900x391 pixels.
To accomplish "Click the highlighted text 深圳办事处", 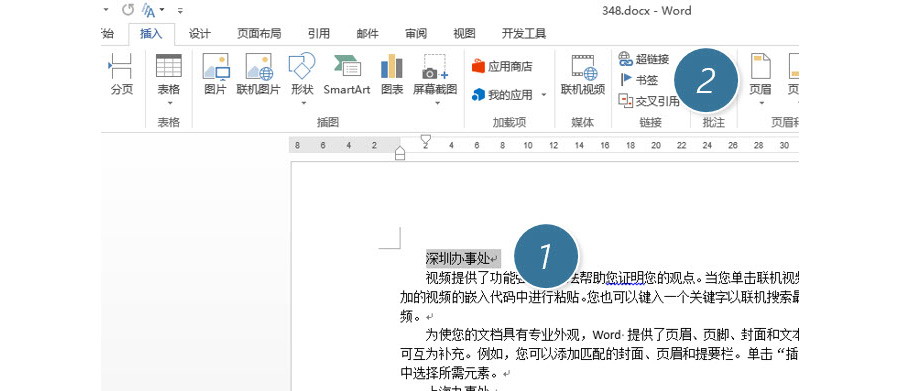I will click(458, 258).
